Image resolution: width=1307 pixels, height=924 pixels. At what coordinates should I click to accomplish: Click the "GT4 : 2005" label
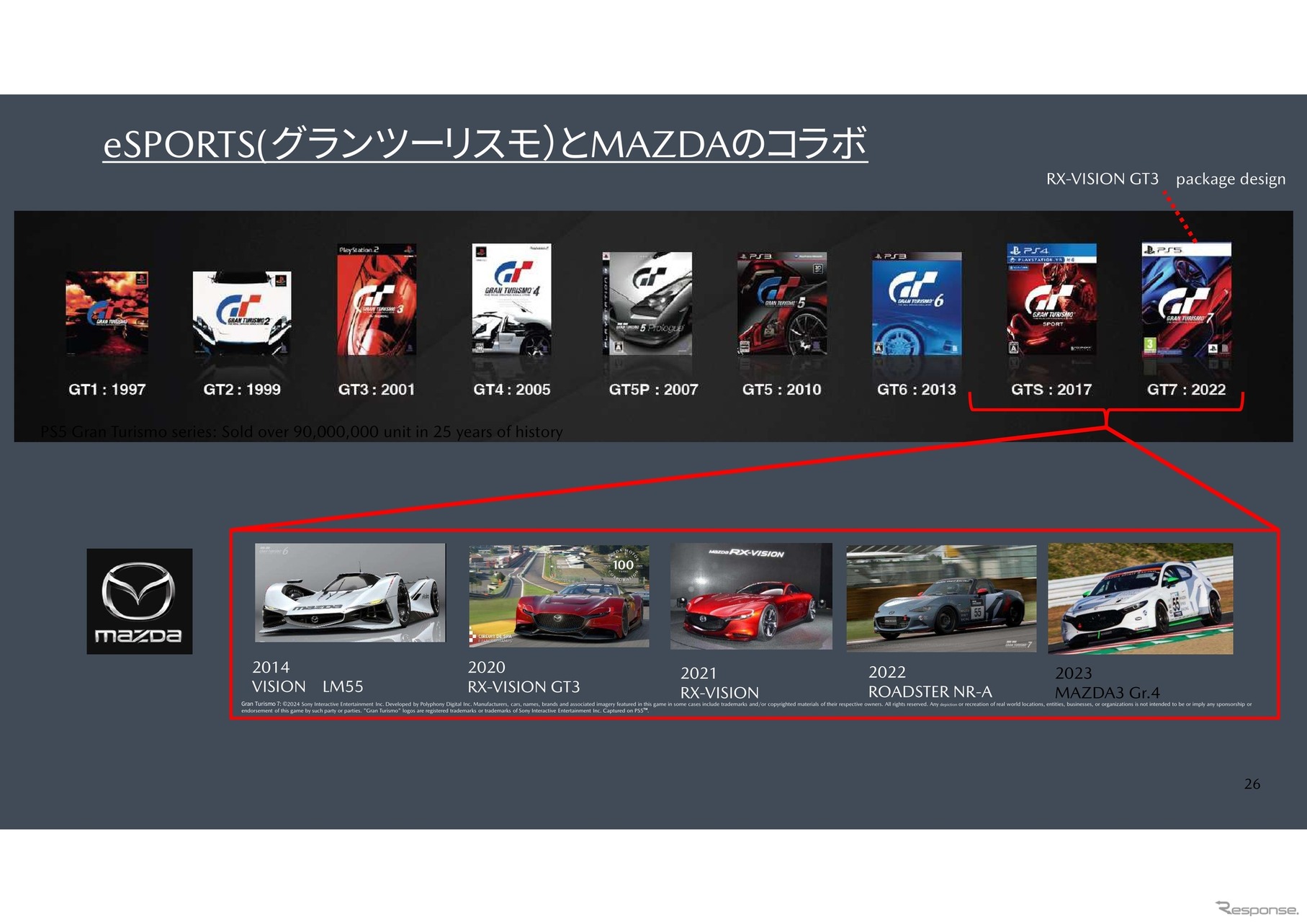click(x=512, y=390)
